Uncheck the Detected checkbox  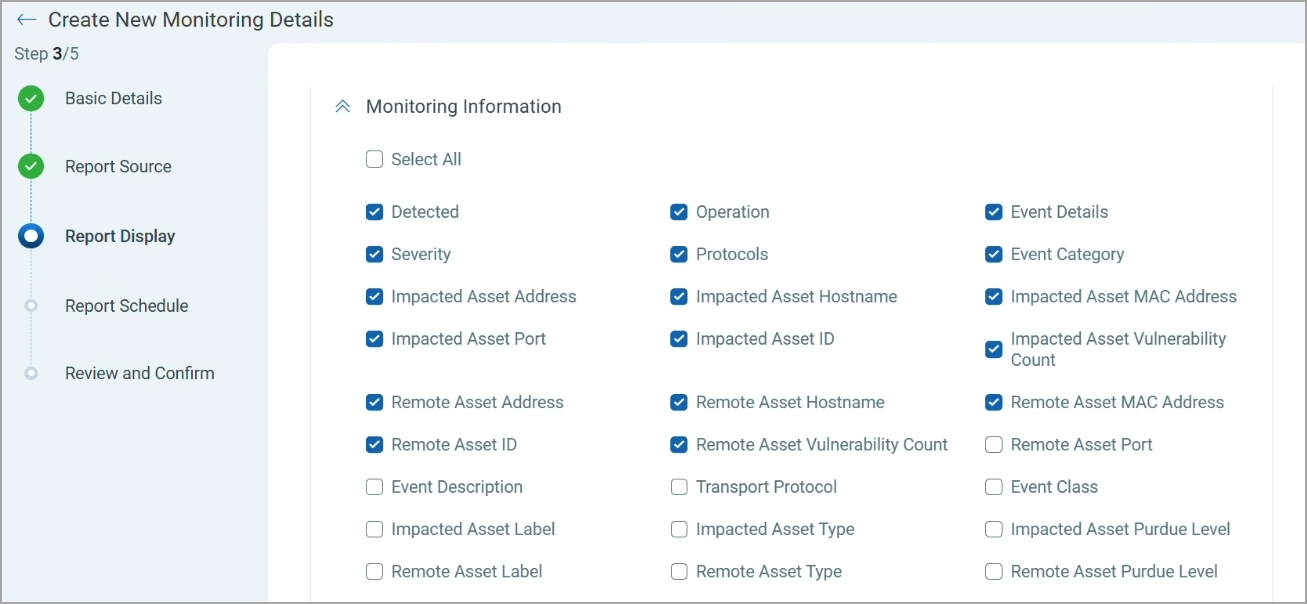click(x=375, y=212)
